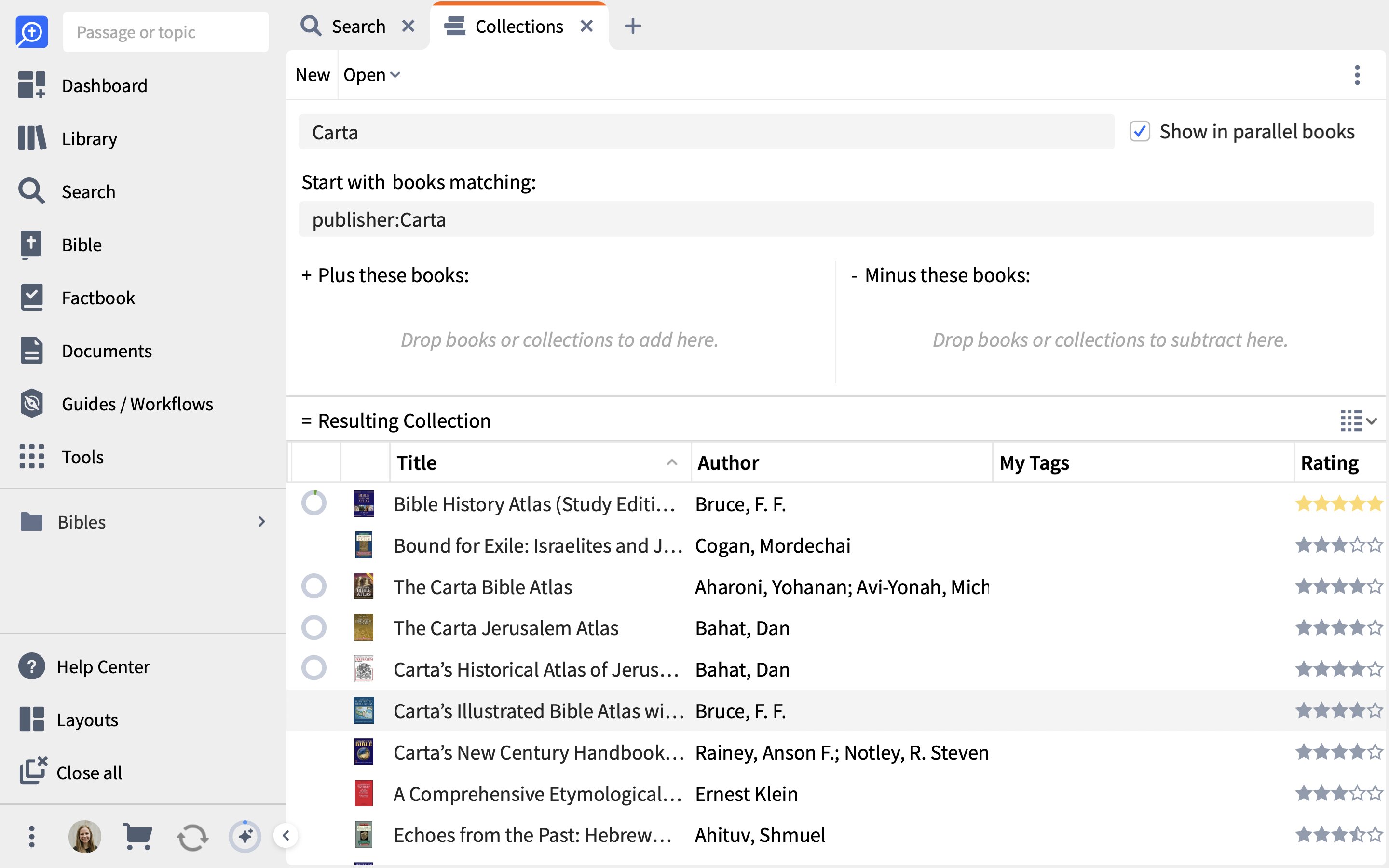
Task: Open the Tools grid icon
Action: pos(31,456)
